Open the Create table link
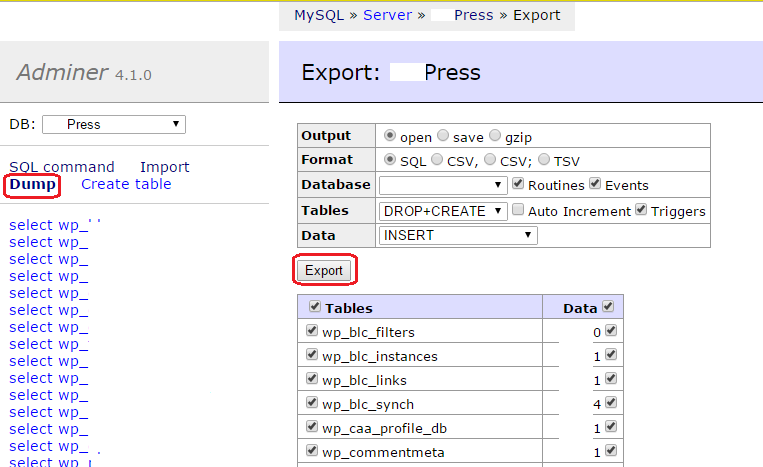Viewport: 763px width, 467px height. click(126, 185)
